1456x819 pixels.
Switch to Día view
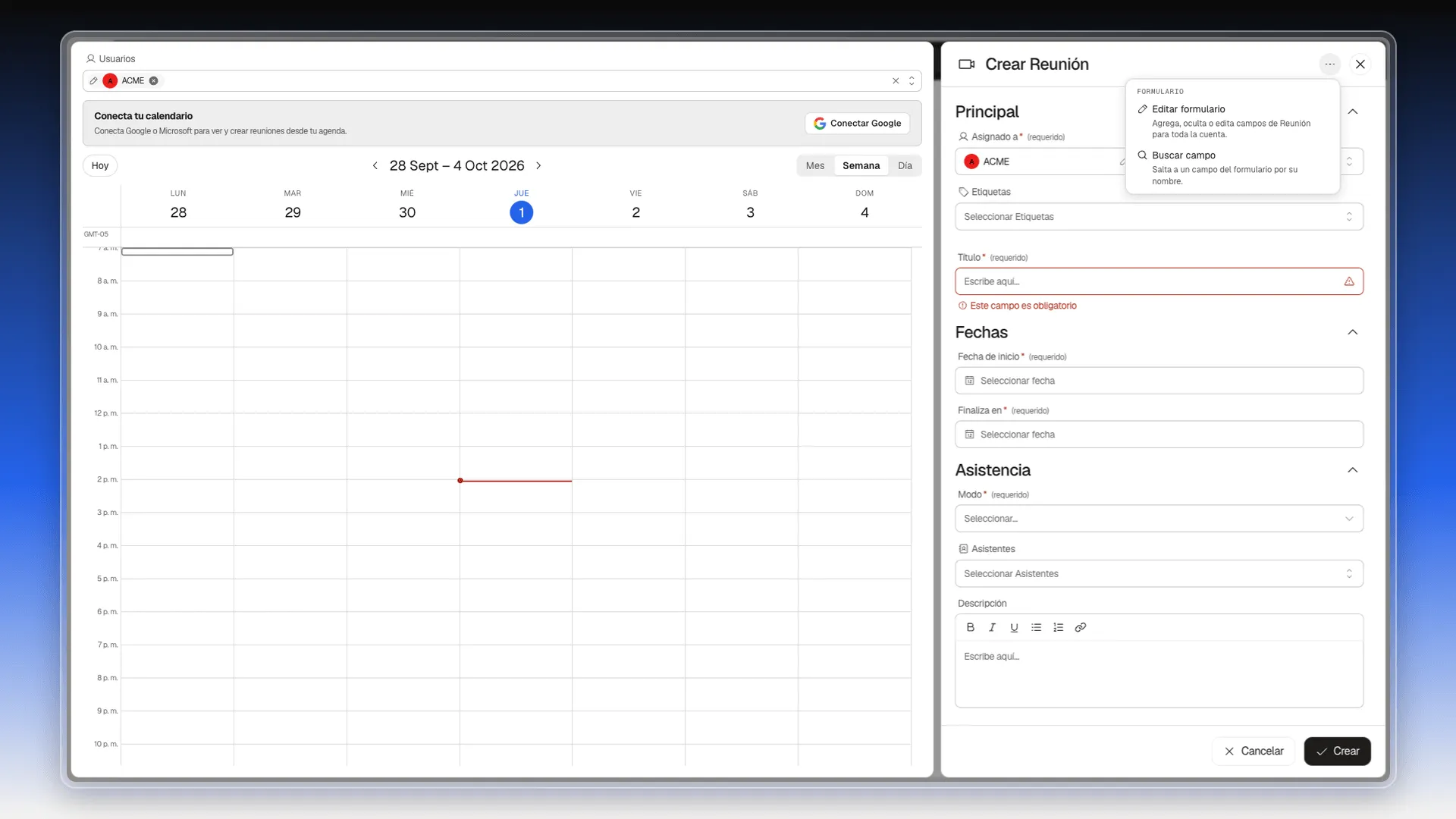[905, 165]
